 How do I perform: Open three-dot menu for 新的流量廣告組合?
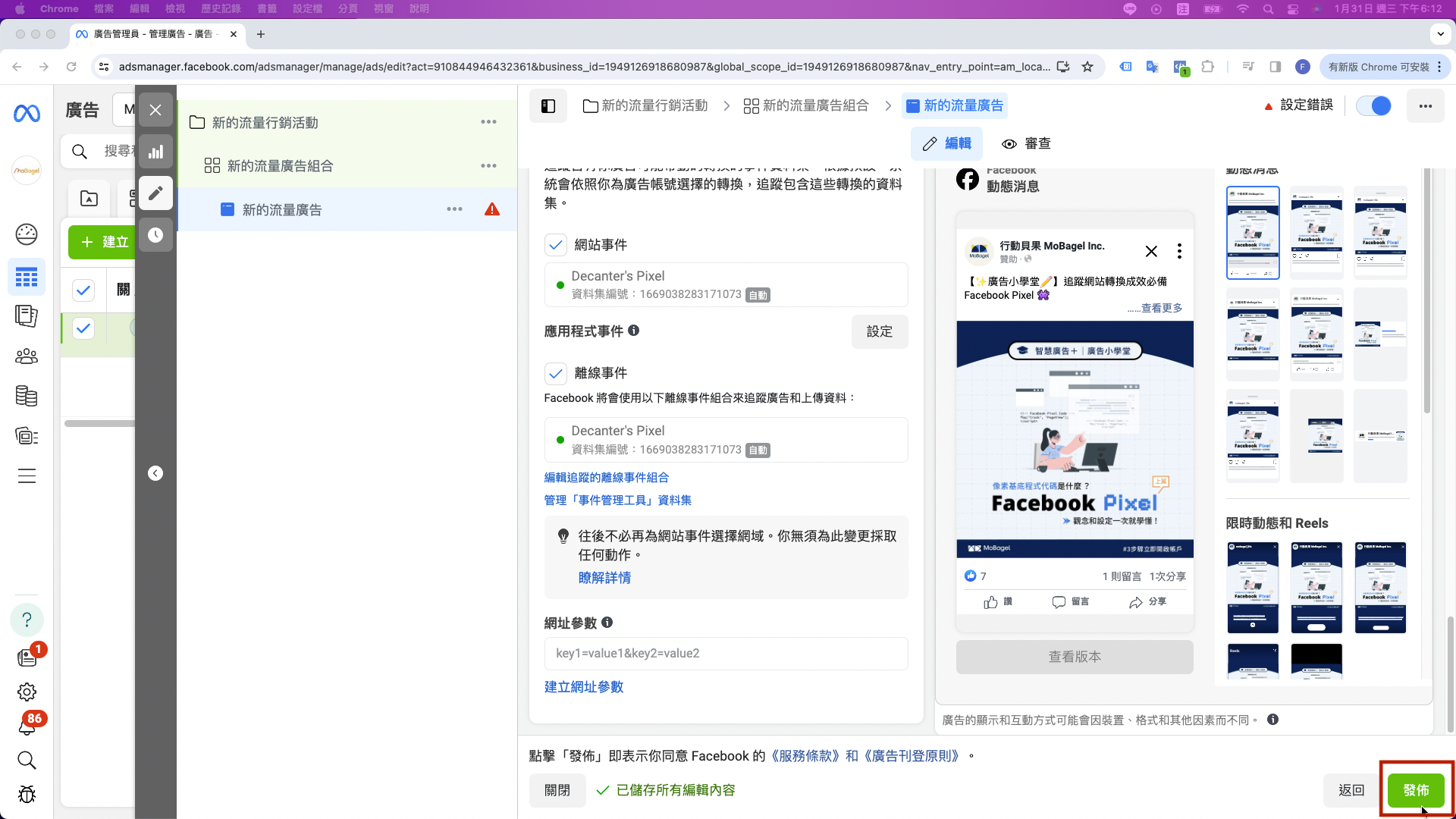coord(488,165)
